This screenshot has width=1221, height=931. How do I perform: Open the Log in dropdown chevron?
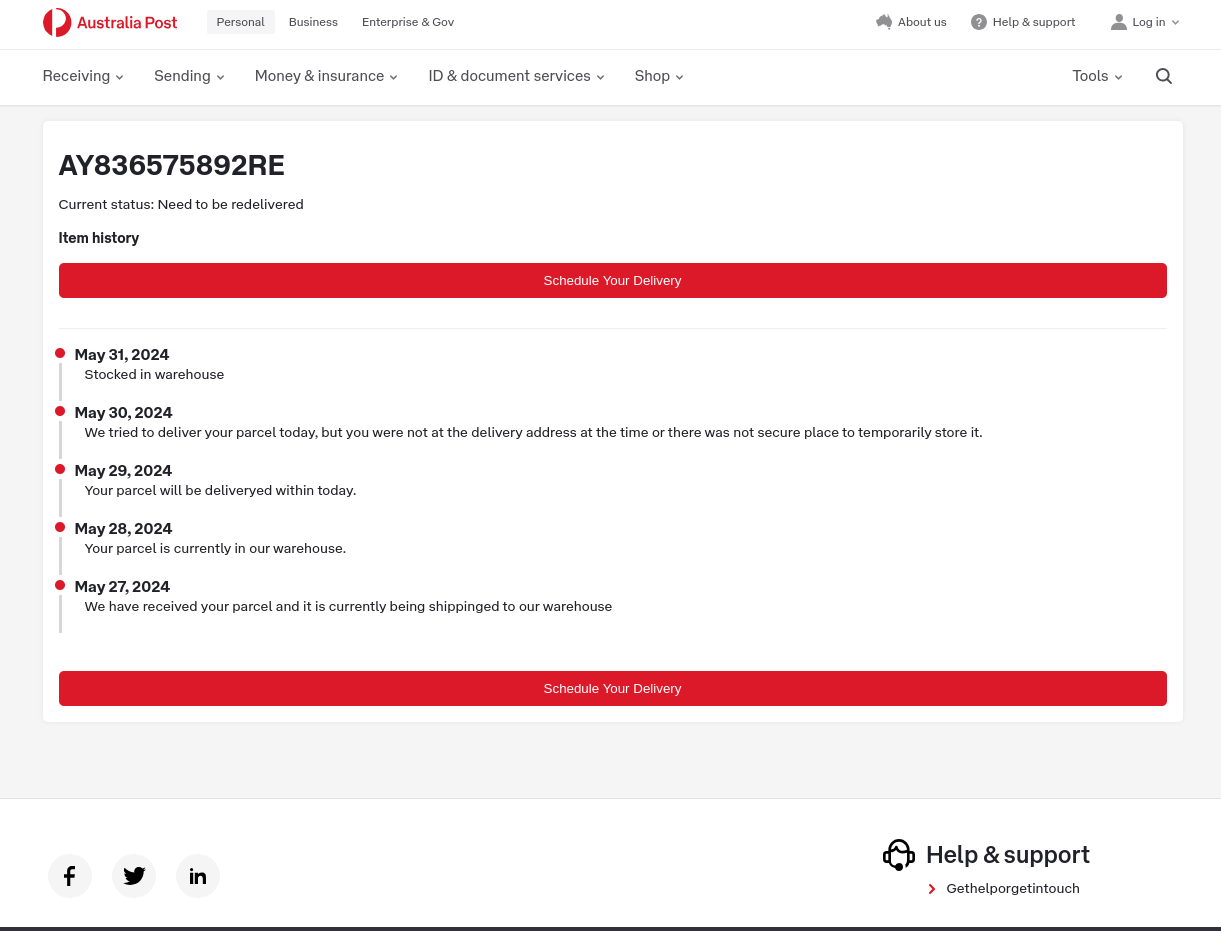(1175, 21)
